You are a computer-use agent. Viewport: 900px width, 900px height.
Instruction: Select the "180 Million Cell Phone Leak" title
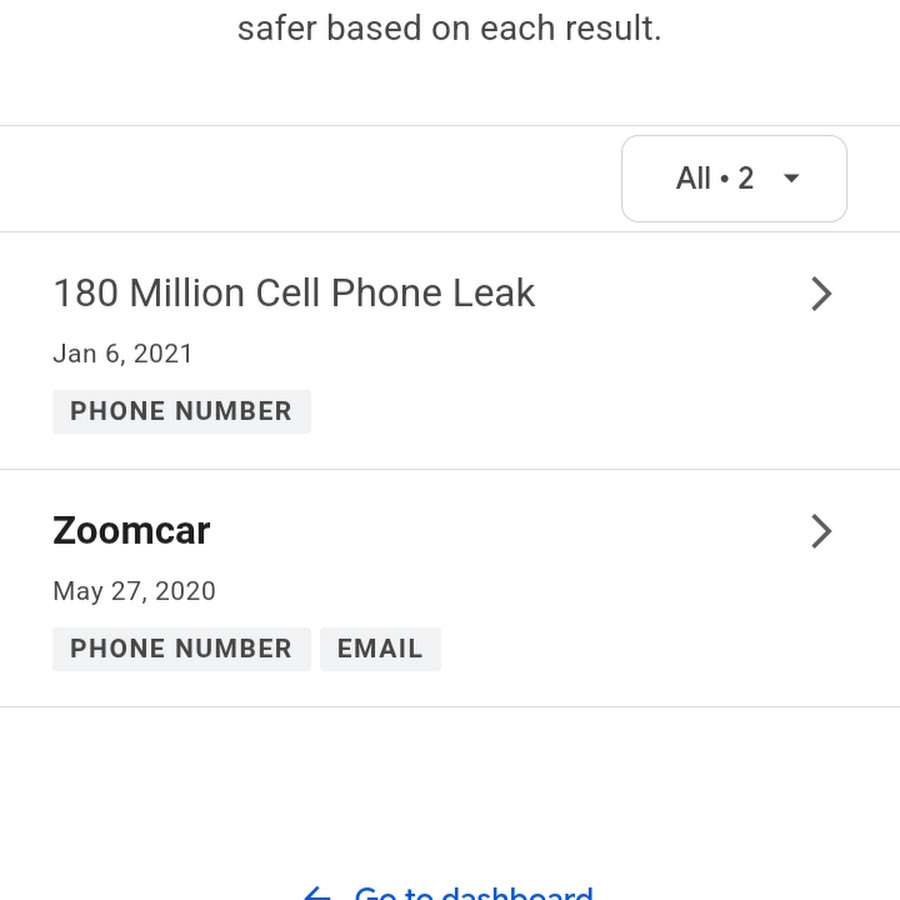point(294,294)
